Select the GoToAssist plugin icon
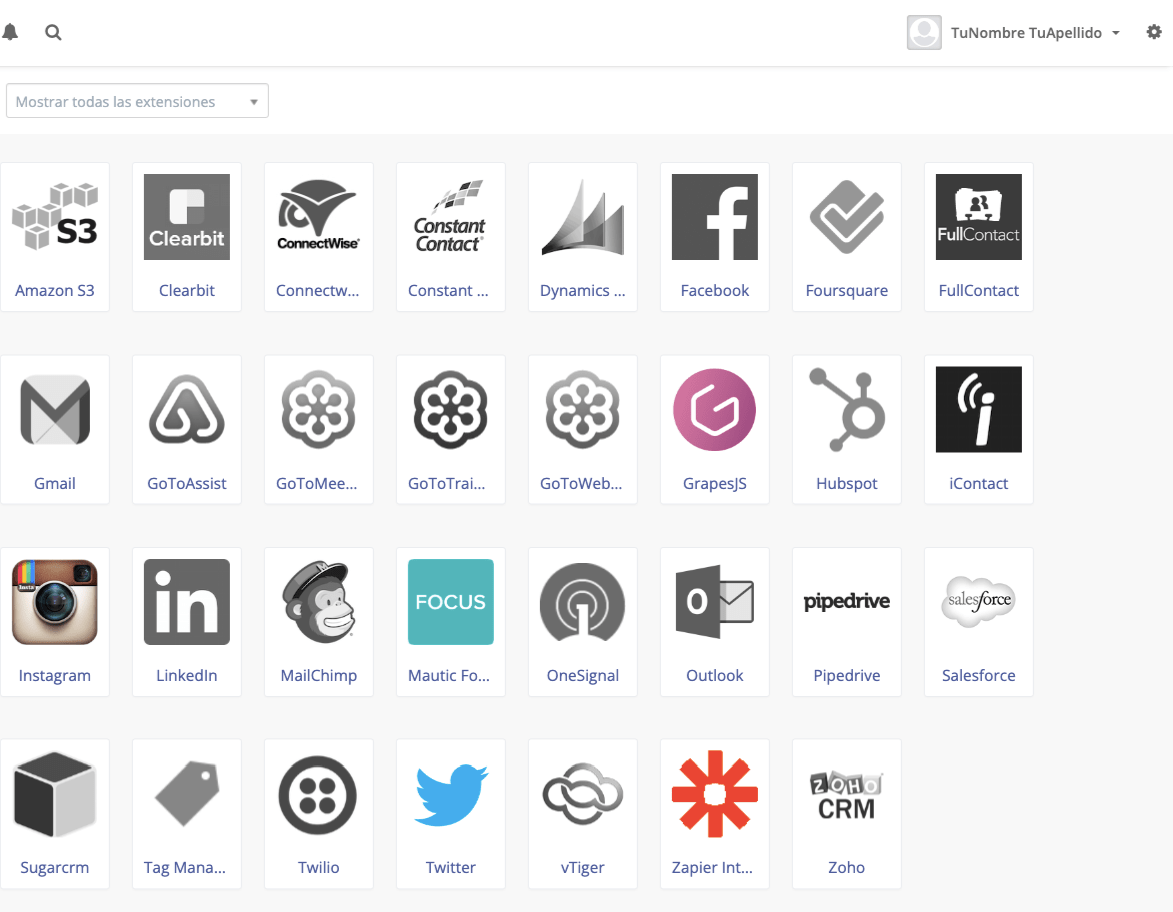The width and height of the screenshot is (1173, 912). tap(187, 410)
